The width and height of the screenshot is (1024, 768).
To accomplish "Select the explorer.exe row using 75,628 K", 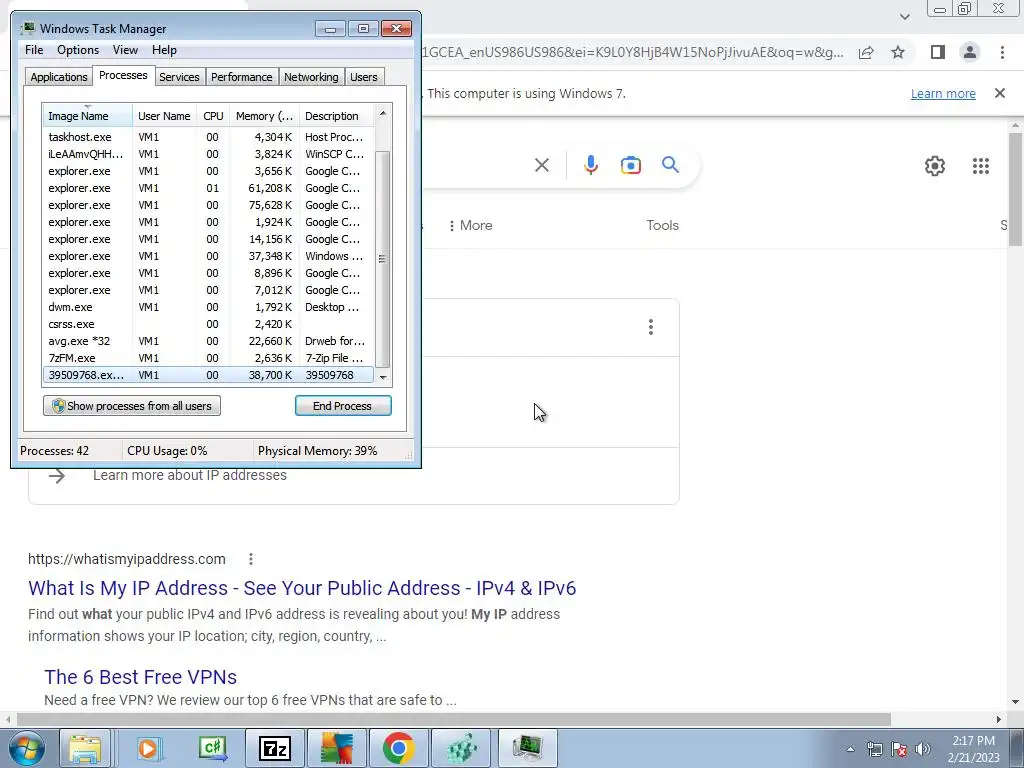I will 208,205.
